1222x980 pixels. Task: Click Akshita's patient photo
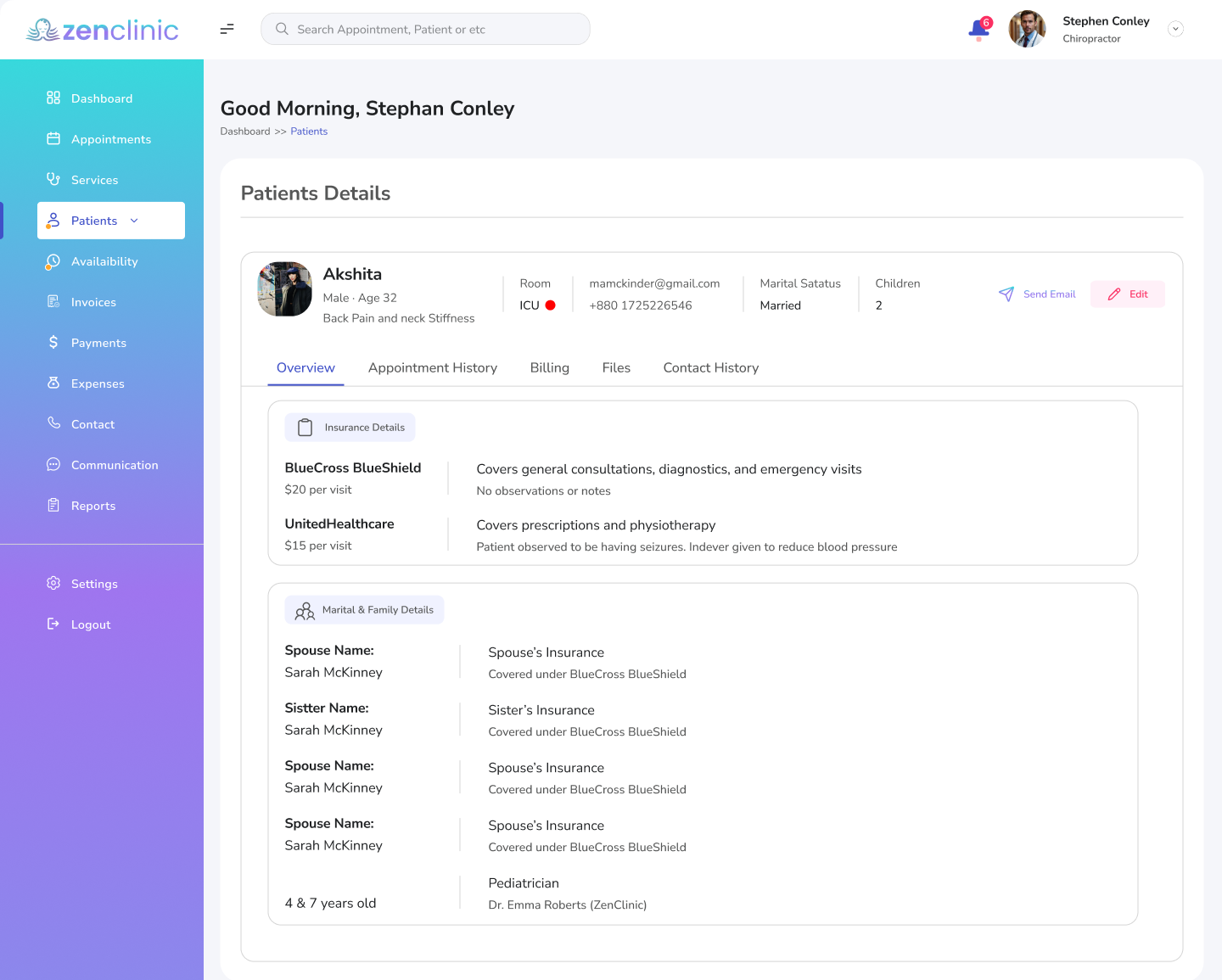coord(285,289)
